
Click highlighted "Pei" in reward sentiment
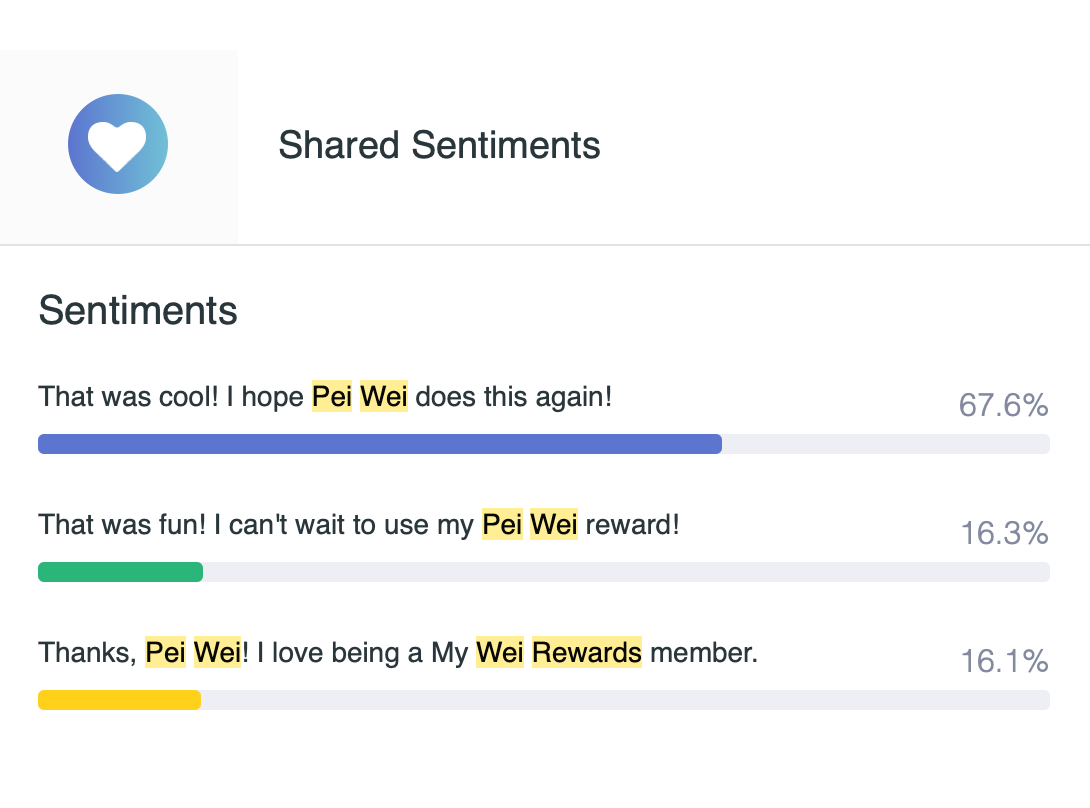[x=502, y=524]
